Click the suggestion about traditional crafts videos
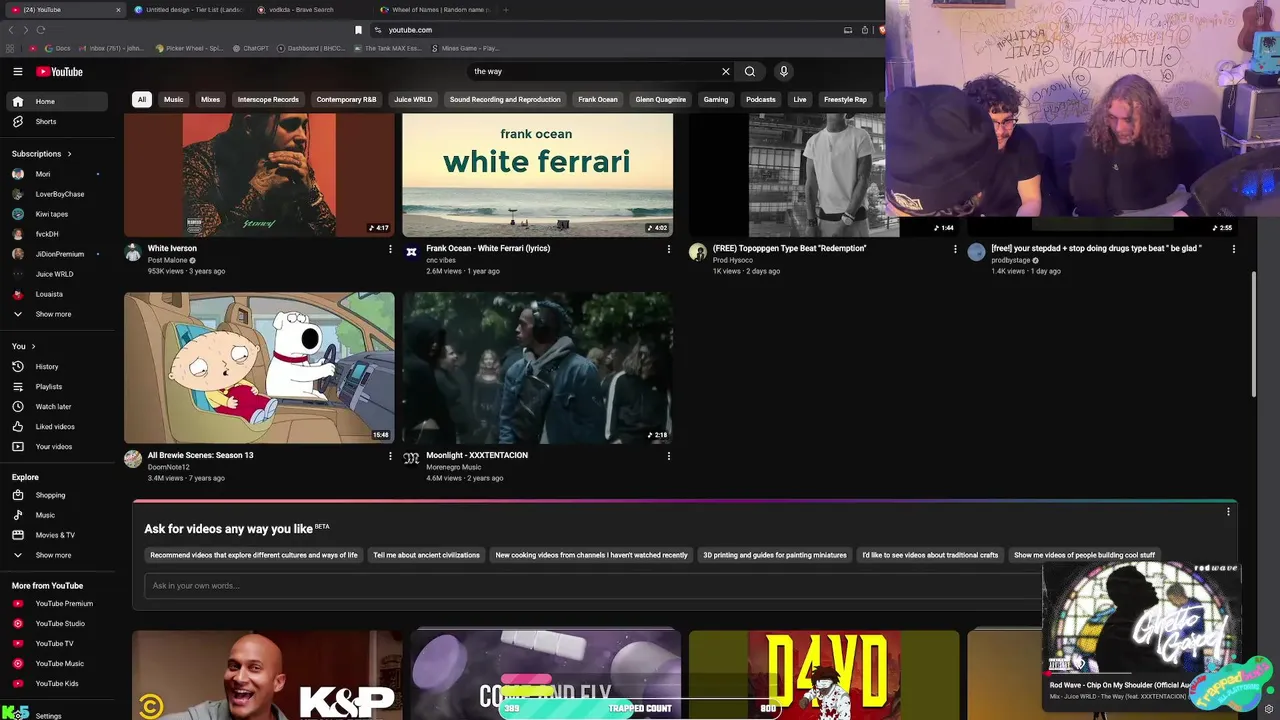 [x=930, y=555]
